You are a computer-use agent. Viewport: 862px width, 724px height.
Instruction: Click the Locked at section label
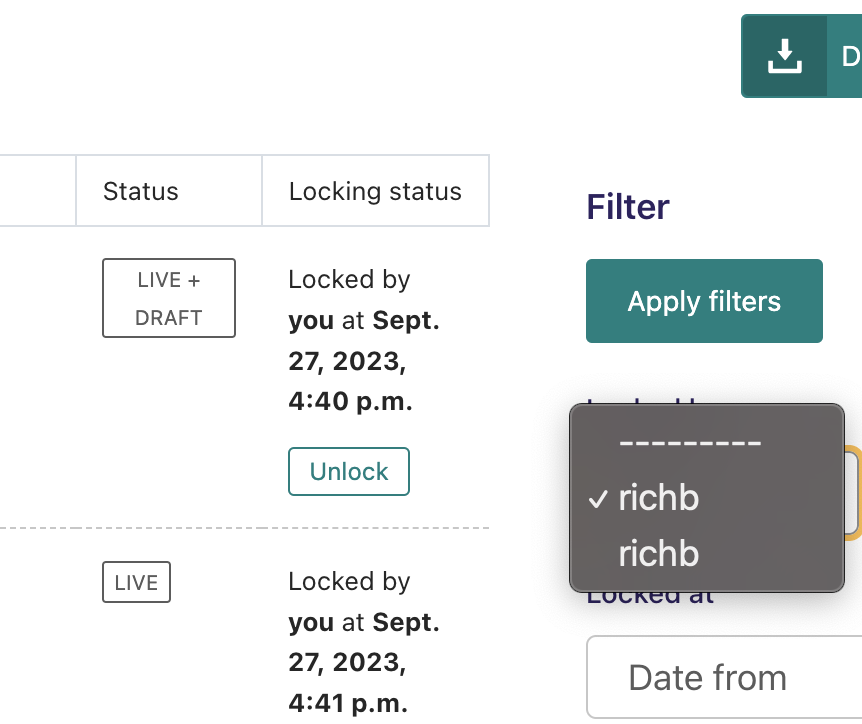pos(650,594)
